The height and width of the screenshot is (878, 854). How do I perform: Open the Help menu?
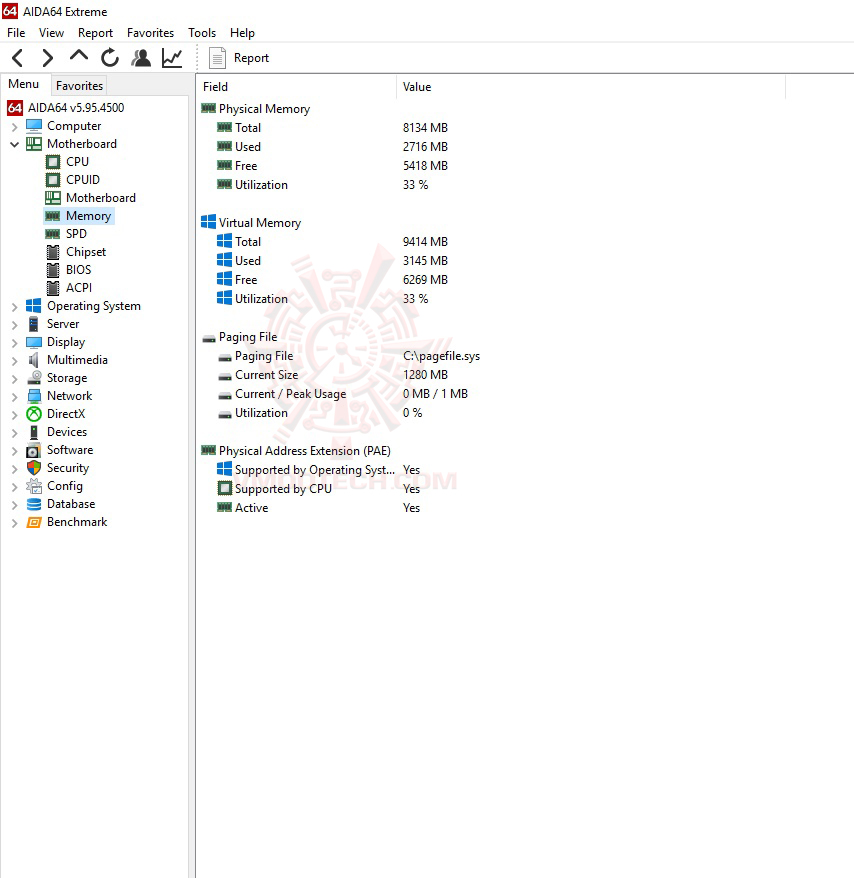[242, 33]
